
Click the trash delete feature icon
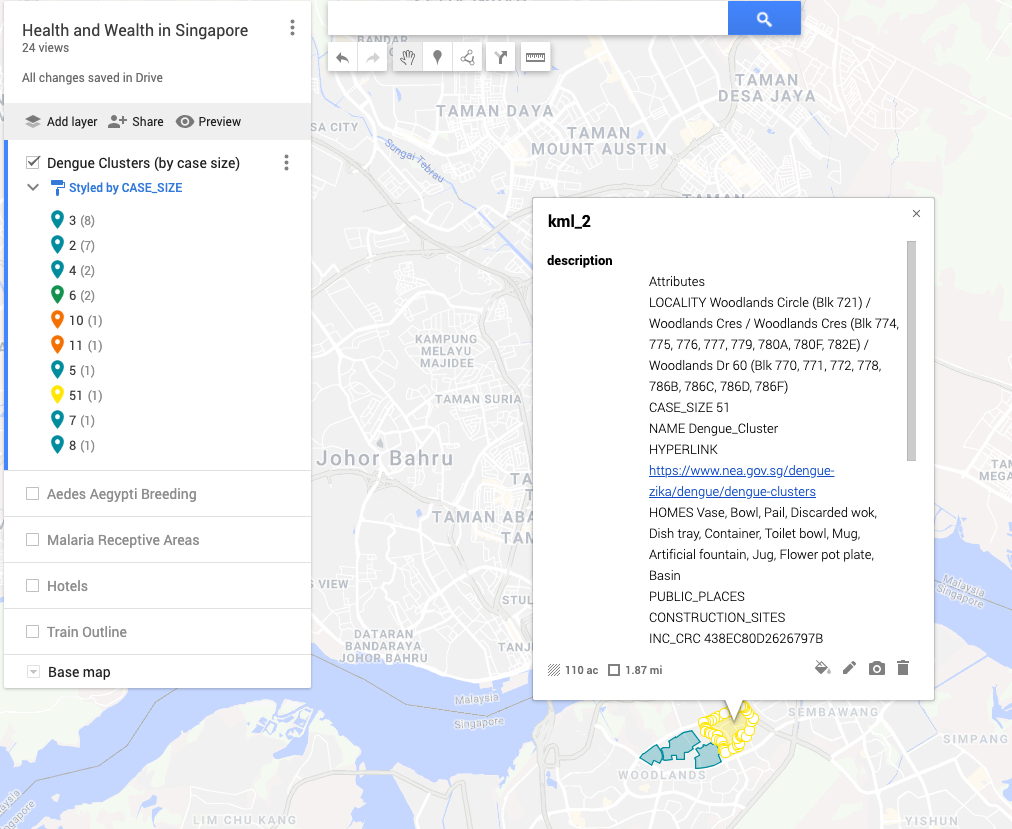pyautogui.click(x=904, y=668)
